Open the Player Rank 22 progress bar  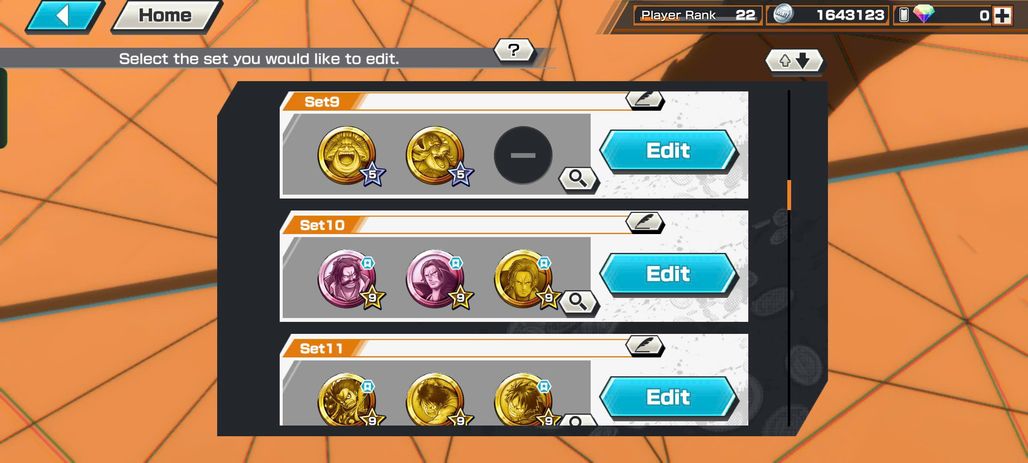[698, 15]
